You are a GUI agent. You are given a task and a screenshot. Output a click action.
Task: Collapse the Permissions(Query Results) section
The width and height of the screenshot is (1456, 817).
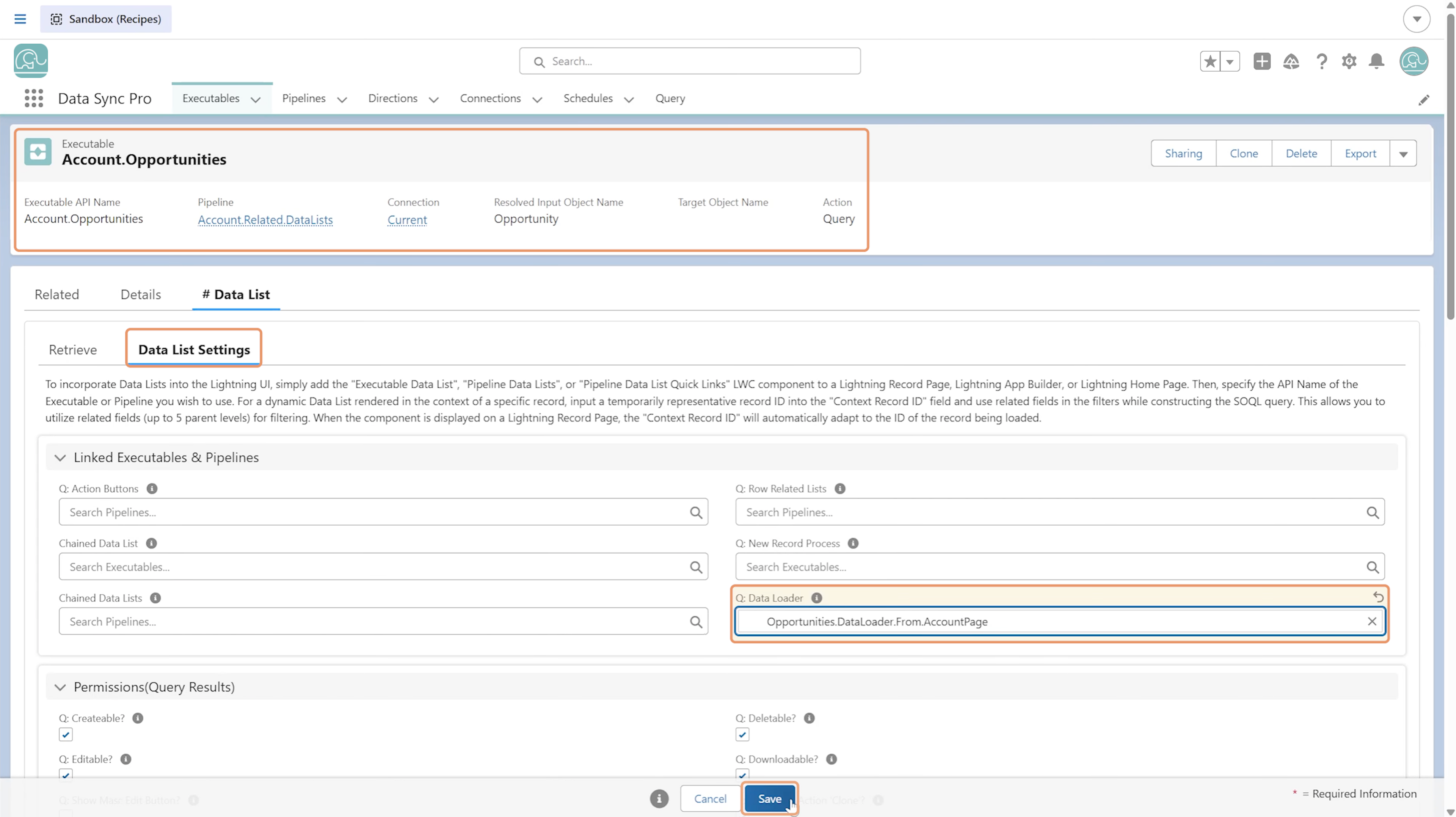60,687
